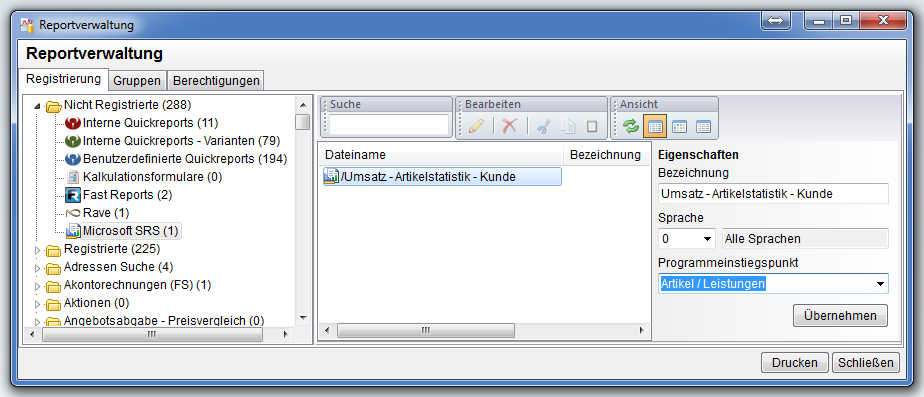
Task: Click the paste clipboard icon
Action: 592,126
